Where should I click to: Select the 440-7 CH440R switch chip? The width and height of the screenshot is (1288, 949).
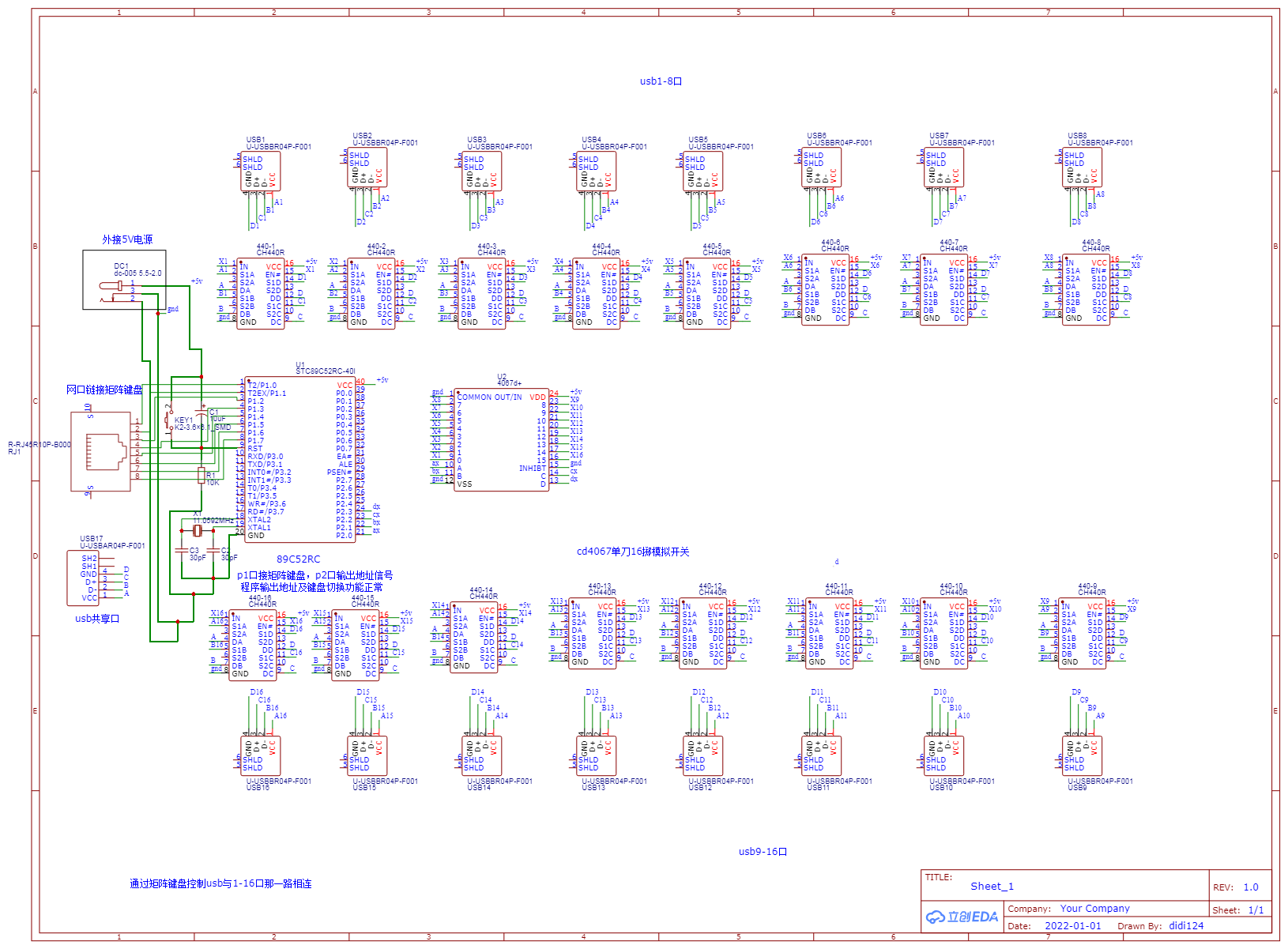[944, 289]
